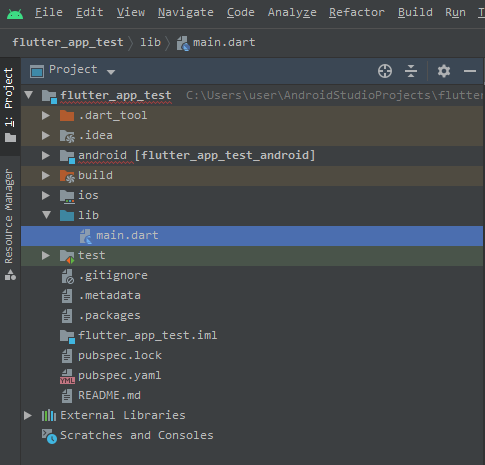Select the android [flutter_app_test_android] label
This screenshot has height=465, width=485.
197,155
